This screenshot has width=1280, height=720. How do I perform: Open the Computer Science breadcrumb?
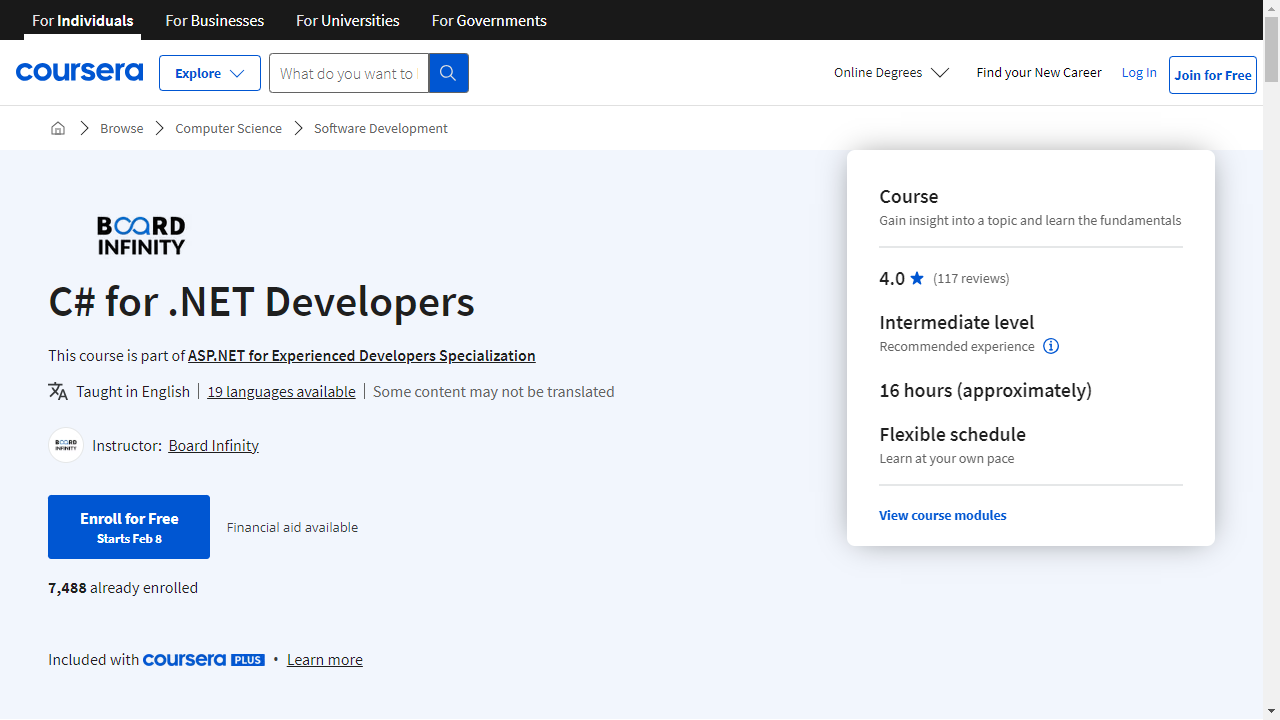229,128
